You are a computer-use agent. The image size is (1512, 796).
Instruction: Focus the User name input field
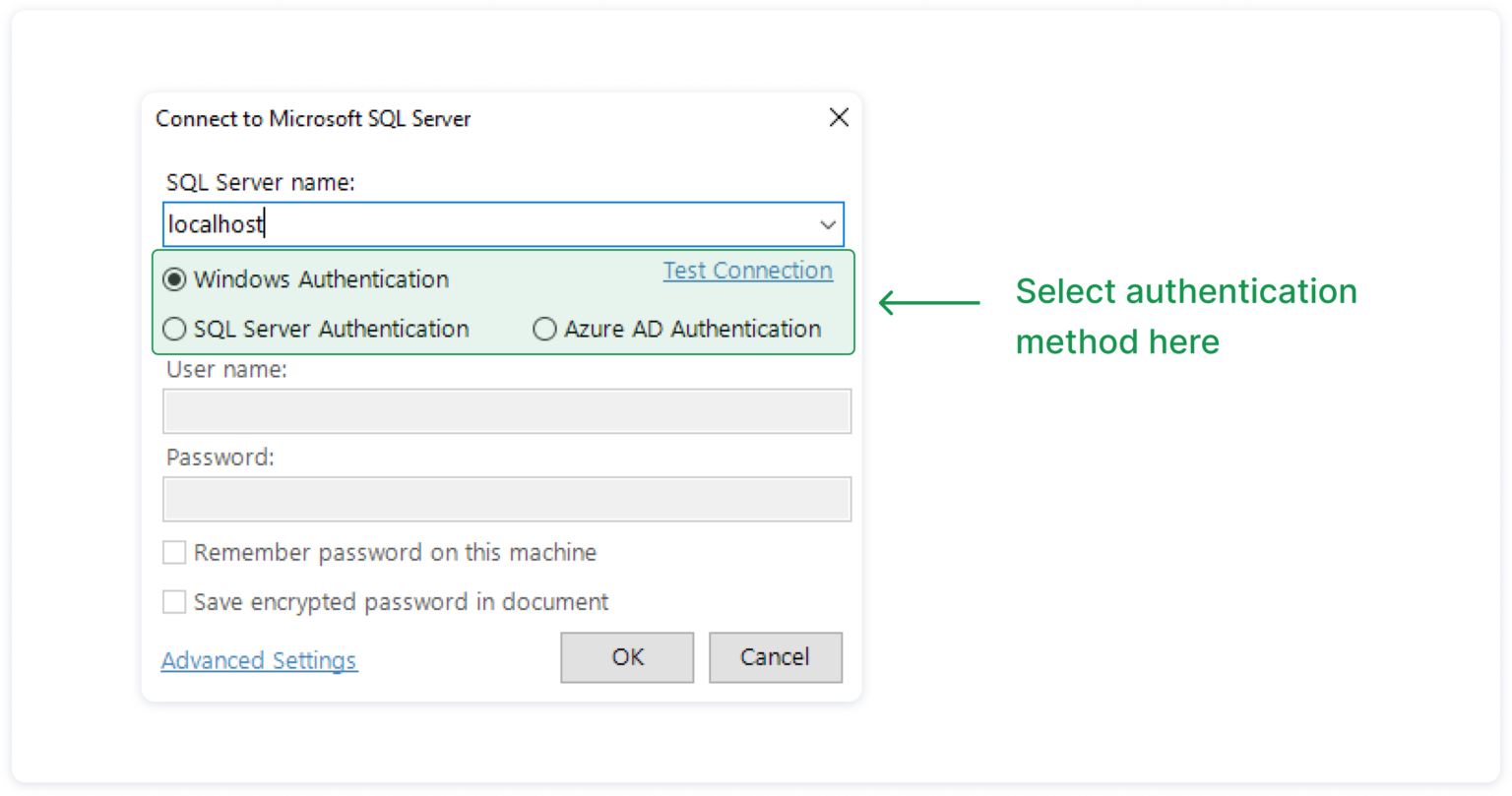point(506,411)
